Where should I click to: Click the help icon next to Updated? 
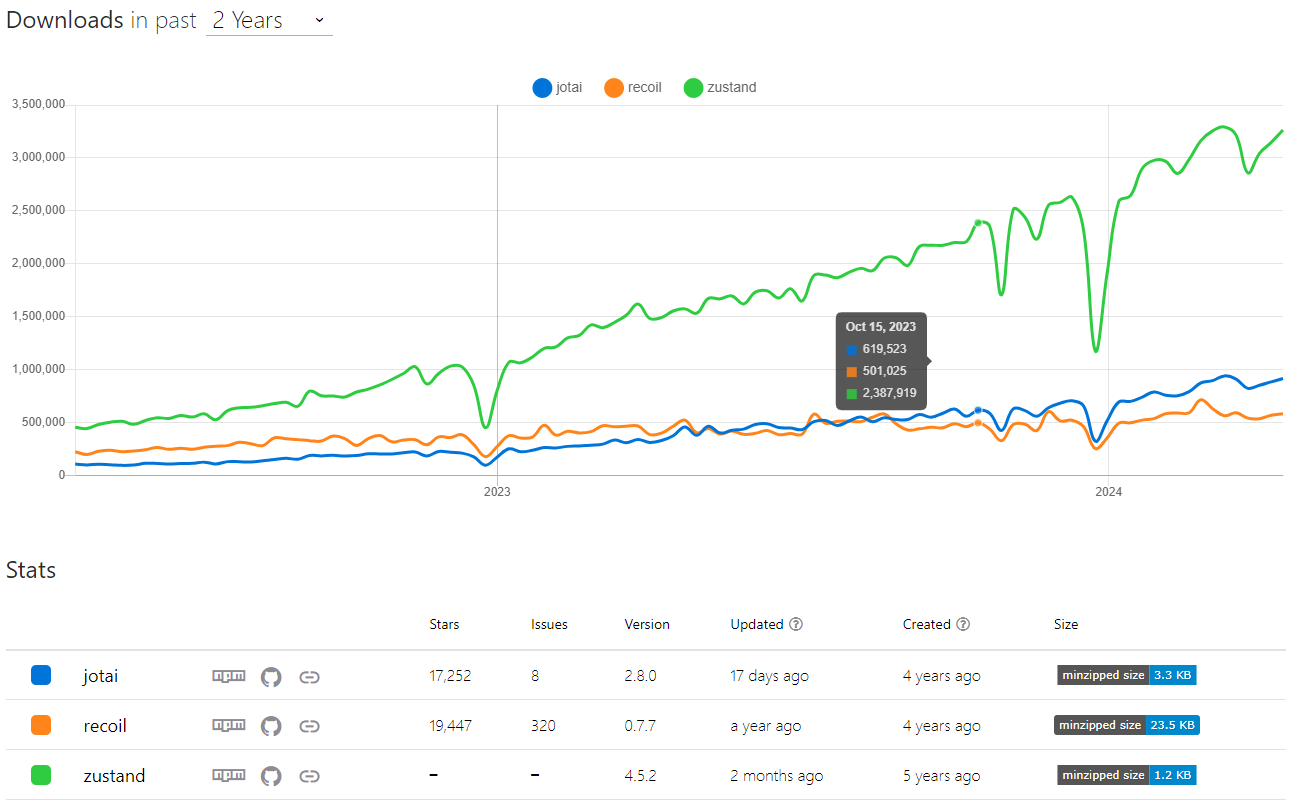point(796,624)
